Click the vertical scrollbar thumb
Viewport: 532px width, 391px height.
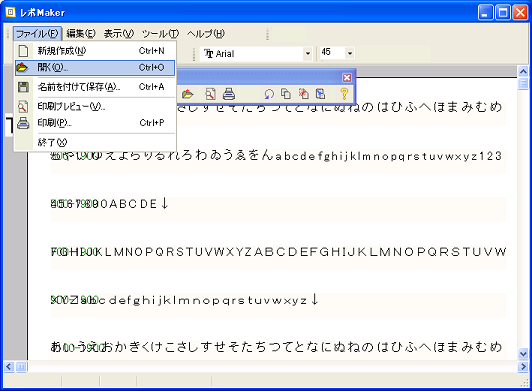coord(523,83)
